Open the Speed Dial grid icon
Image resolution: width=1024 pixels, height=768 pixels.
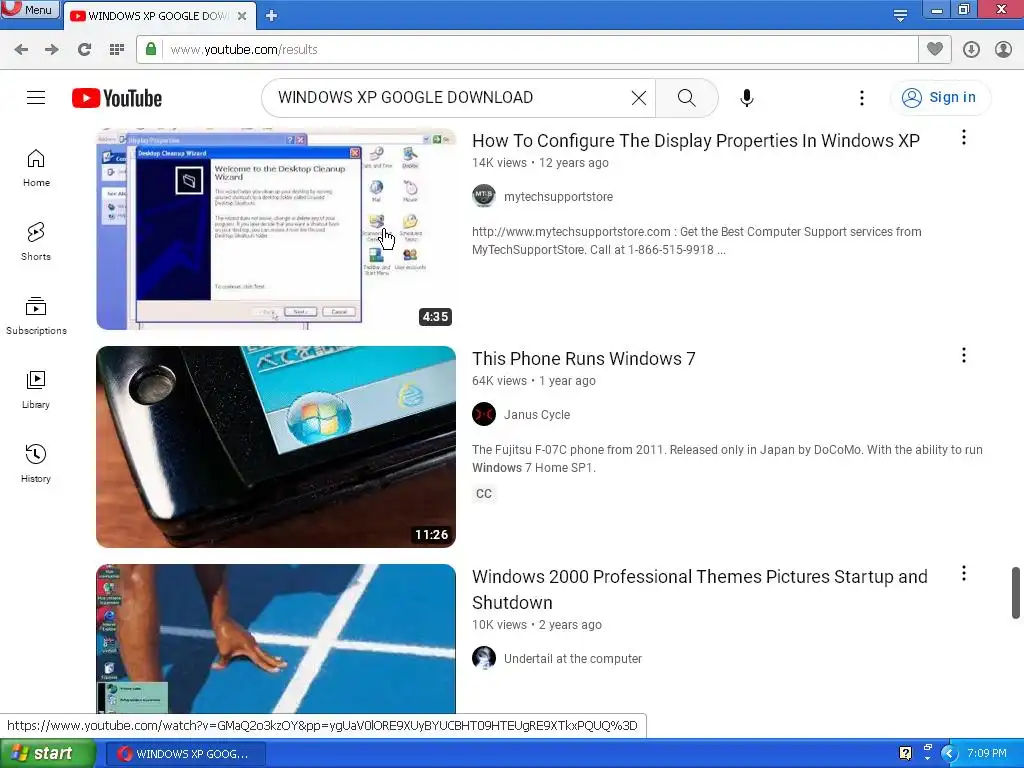(x=117, y=50)
